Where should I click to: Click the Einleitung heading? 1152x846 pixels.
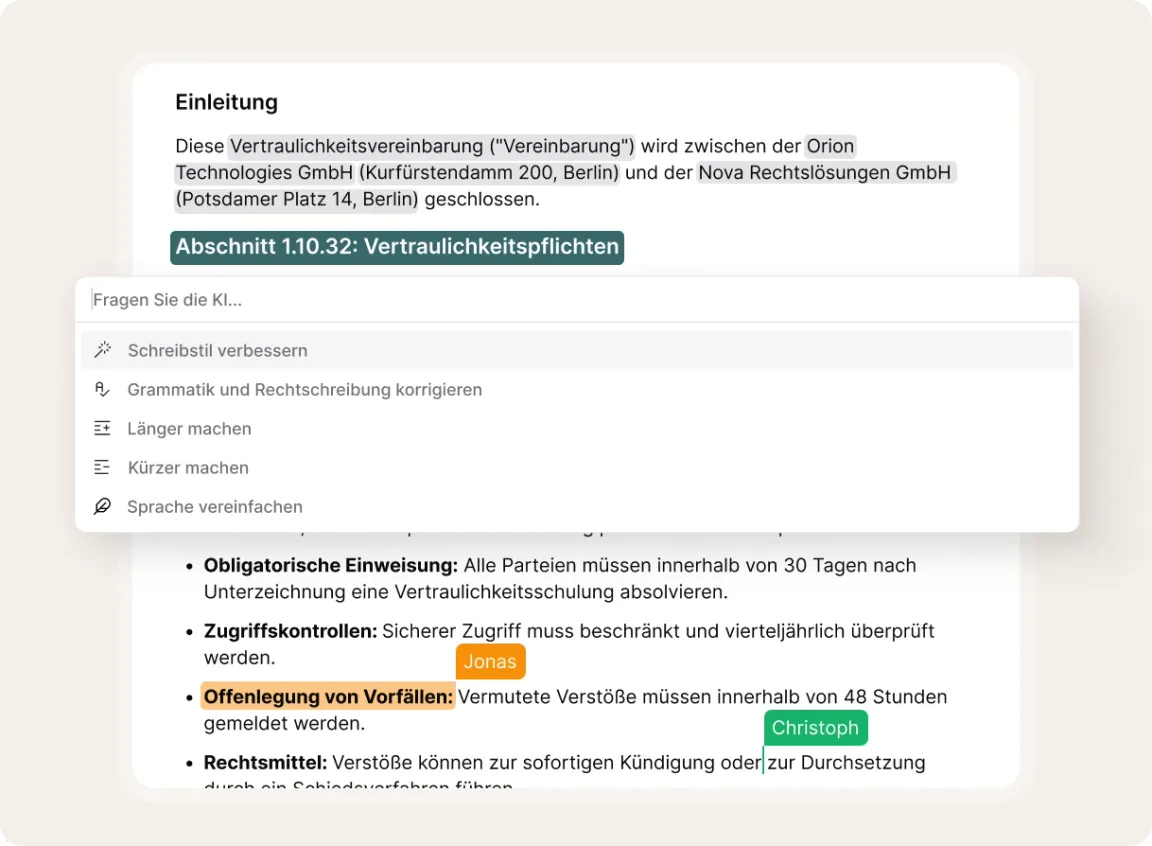pos(226,102)
